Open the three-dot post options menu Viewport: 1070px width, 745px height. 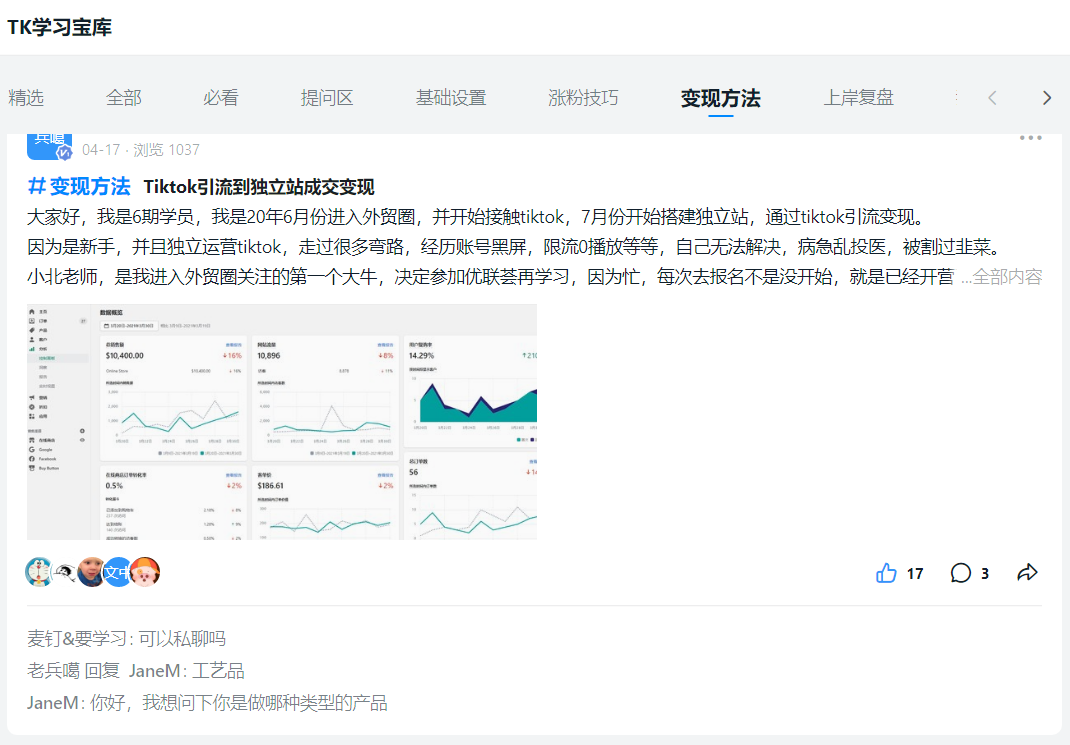click(1030, 138)
